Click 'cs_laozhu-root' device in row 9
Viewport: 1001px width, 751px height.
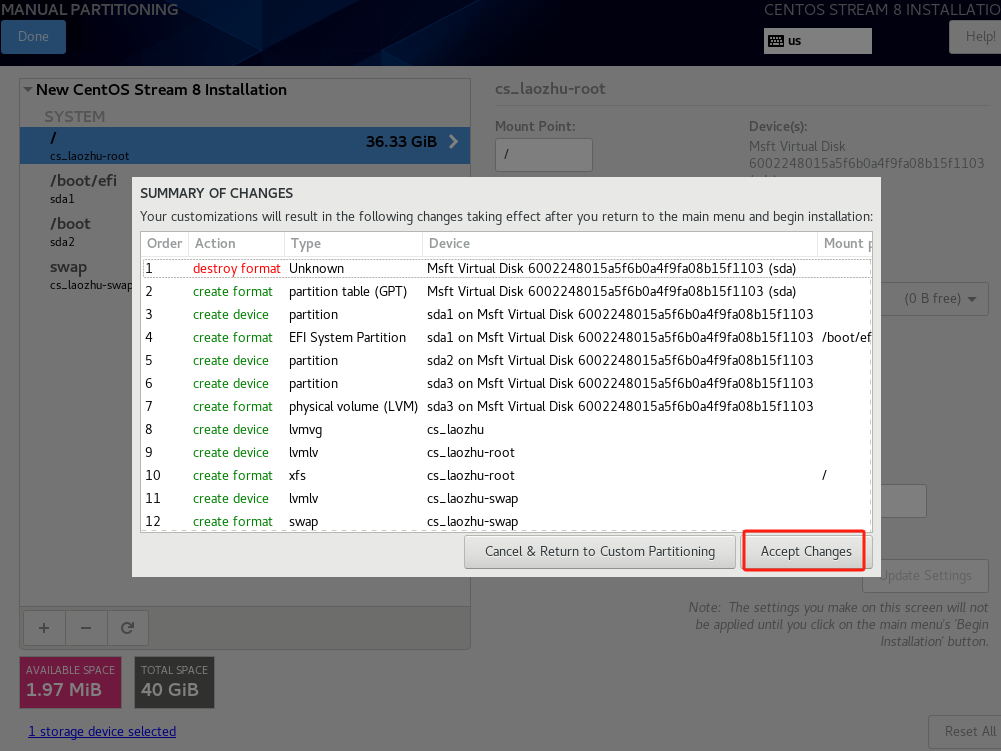click(x=470, y=453)
